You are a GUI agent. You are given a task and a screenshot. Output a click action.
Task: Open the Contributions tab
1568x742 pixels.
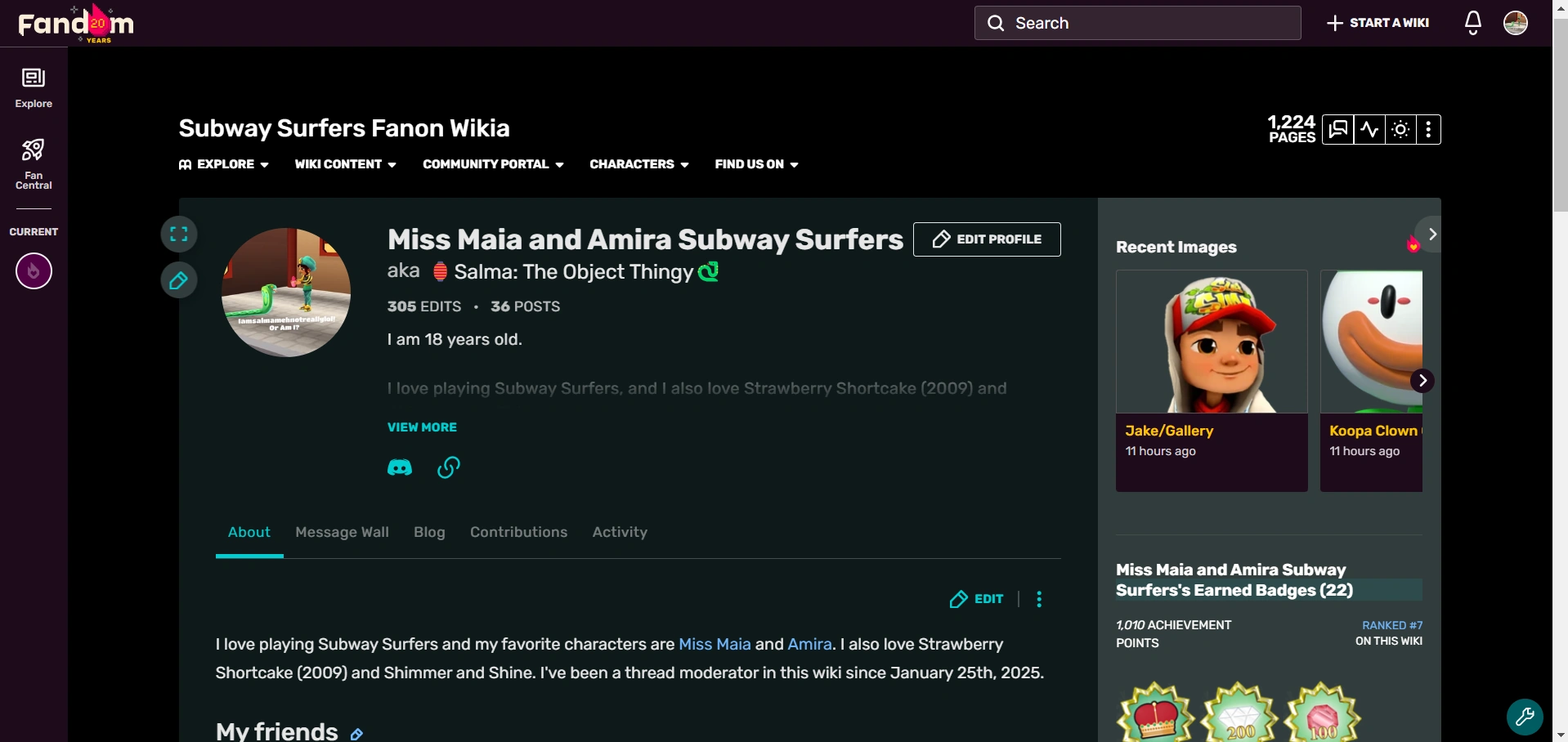(x=518, y=533)
